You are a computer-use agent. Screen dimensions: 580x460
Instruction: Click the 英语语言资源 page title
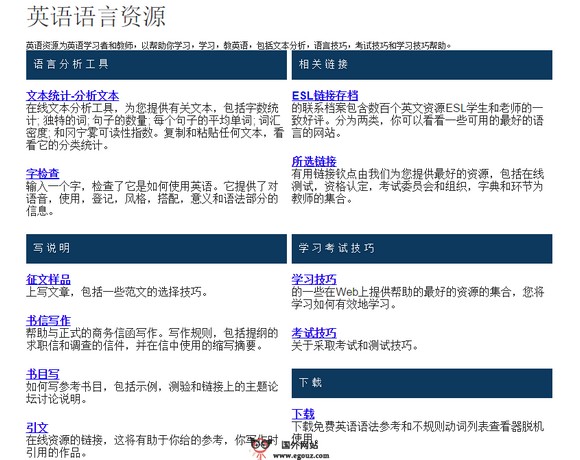pyautogui.click(x=96, y=17)
